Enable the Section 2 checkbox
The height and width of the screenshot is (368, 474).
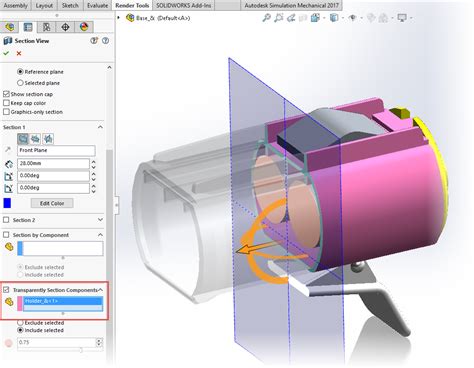6,220
